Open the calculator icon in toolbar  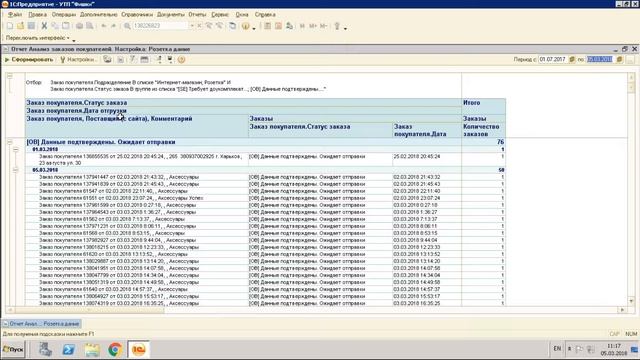click(x=267, y=26)
